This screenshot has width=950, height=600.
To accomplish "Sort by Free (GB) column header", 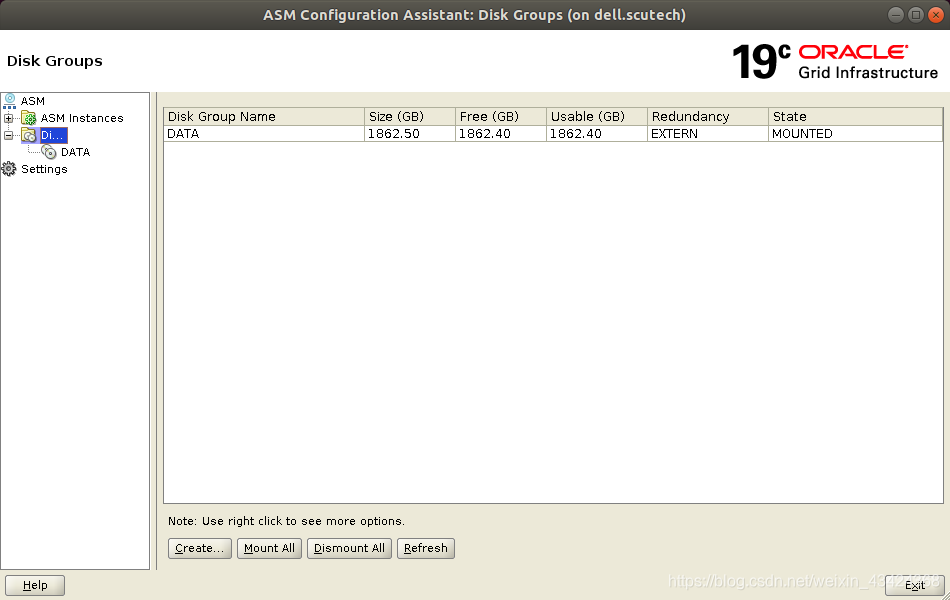I will (x=501, y=116).
